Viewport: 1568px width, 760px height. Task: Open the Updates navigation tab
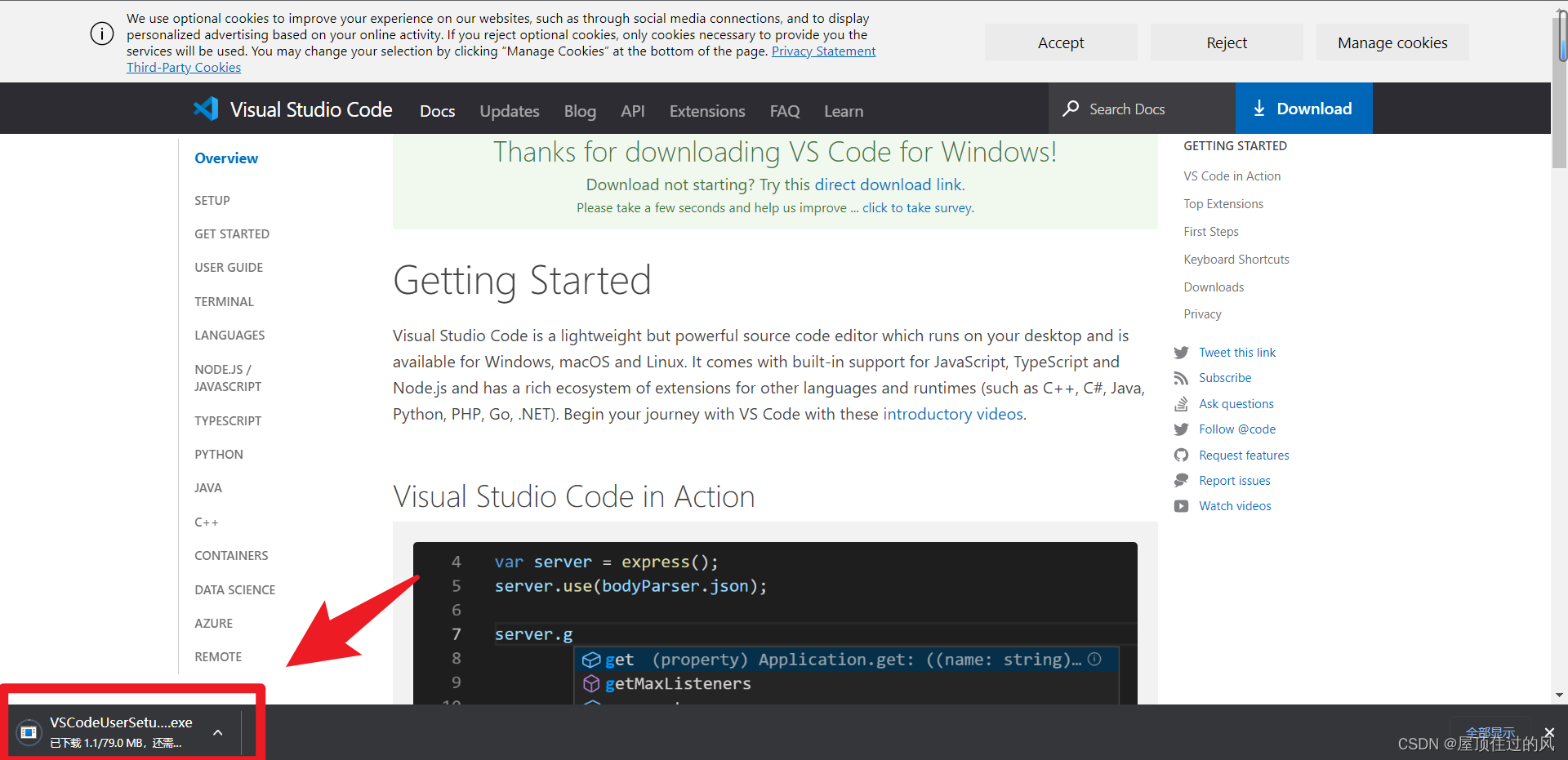pyautogui.click(x=510, y=111)
